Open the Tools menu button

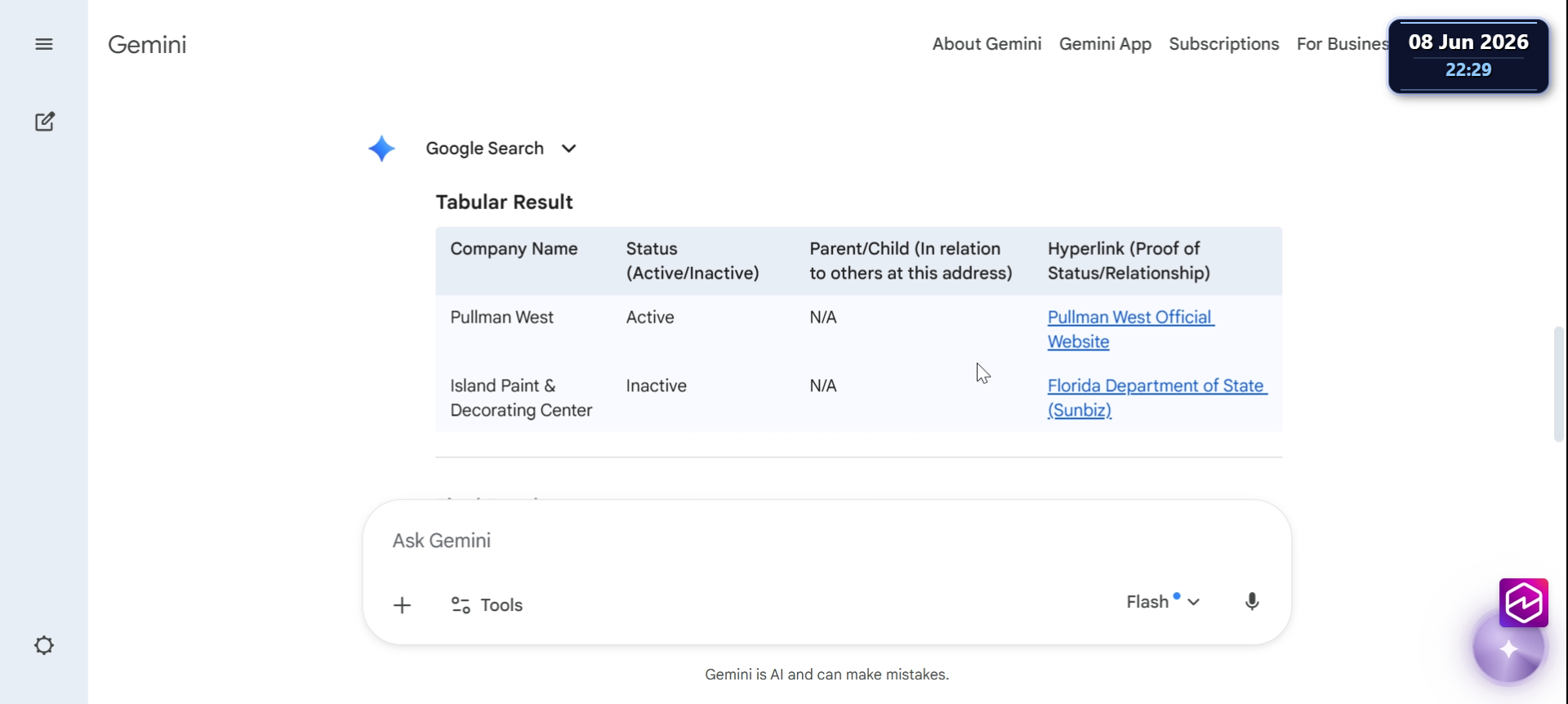pos(487,605)
